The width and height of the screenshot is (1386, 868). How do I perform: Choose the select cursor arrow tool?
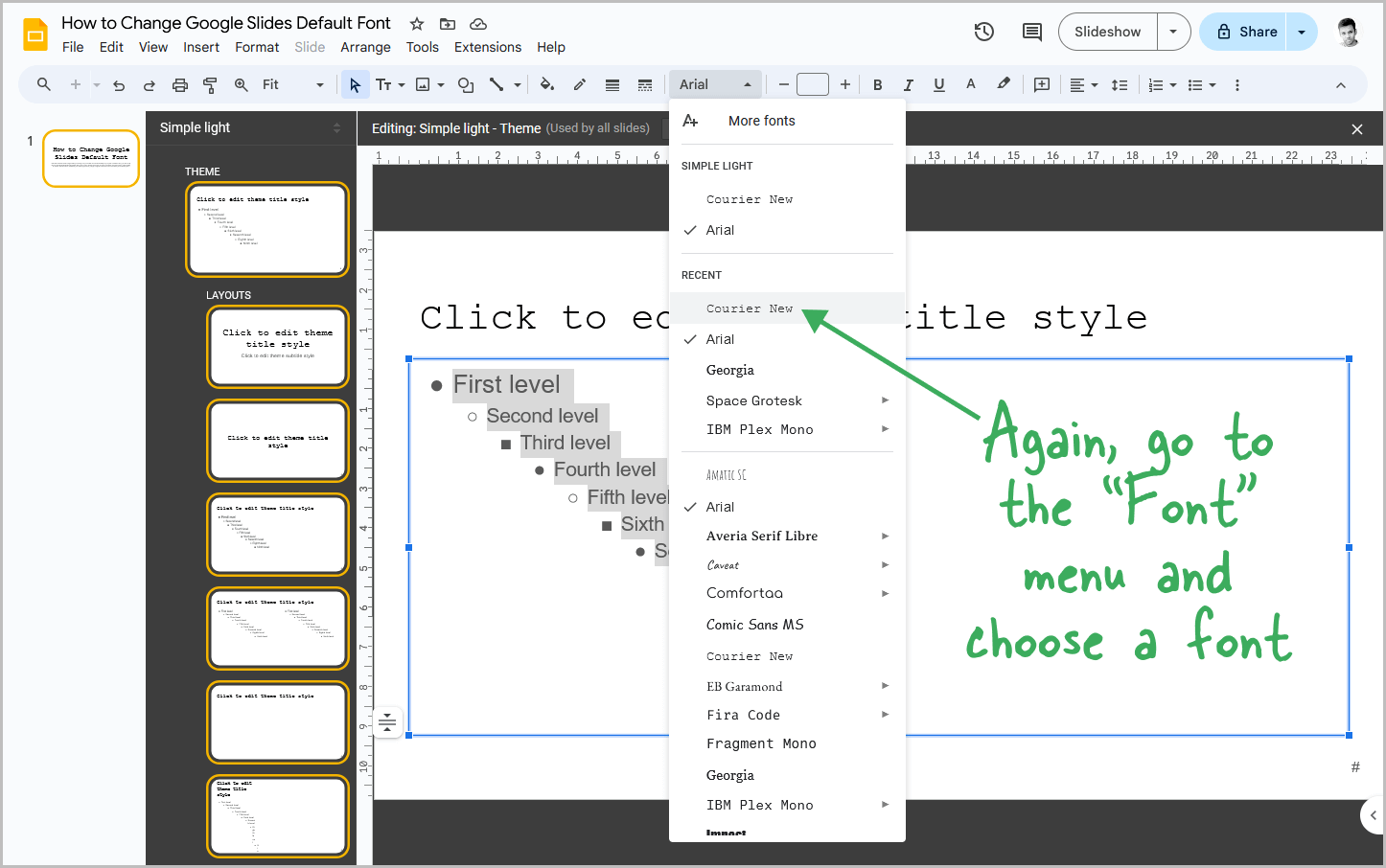click(x=355, y=85)
